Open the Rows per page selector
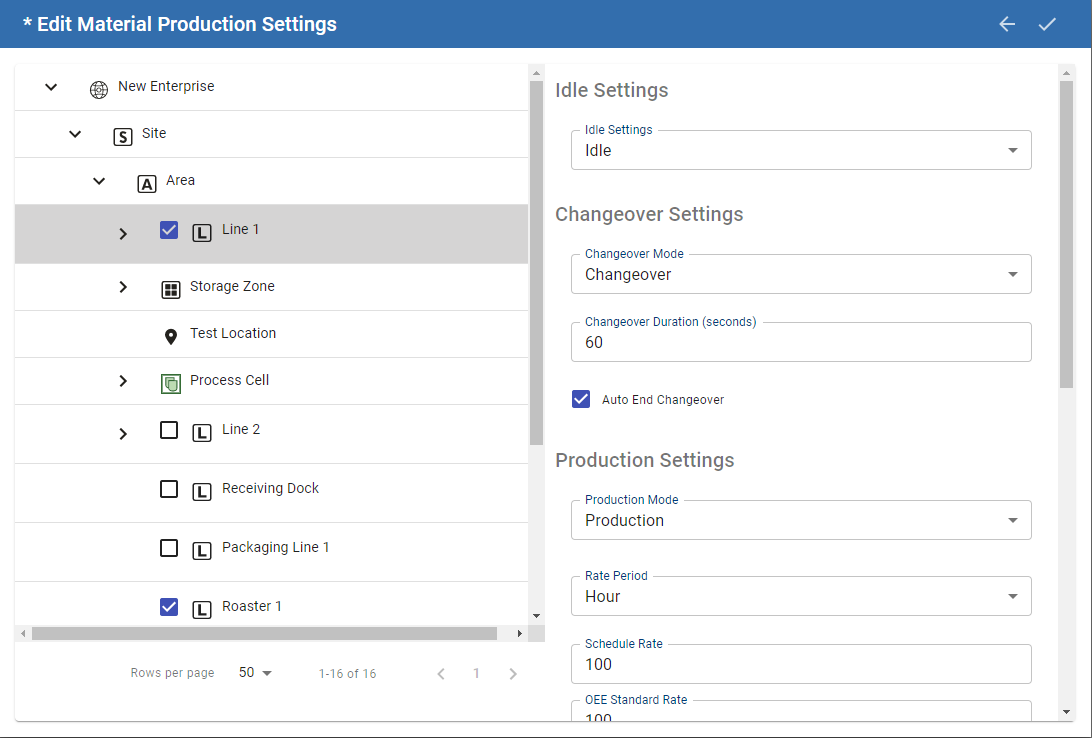This screenshot has height=738, width=1092. coord(256,673)
